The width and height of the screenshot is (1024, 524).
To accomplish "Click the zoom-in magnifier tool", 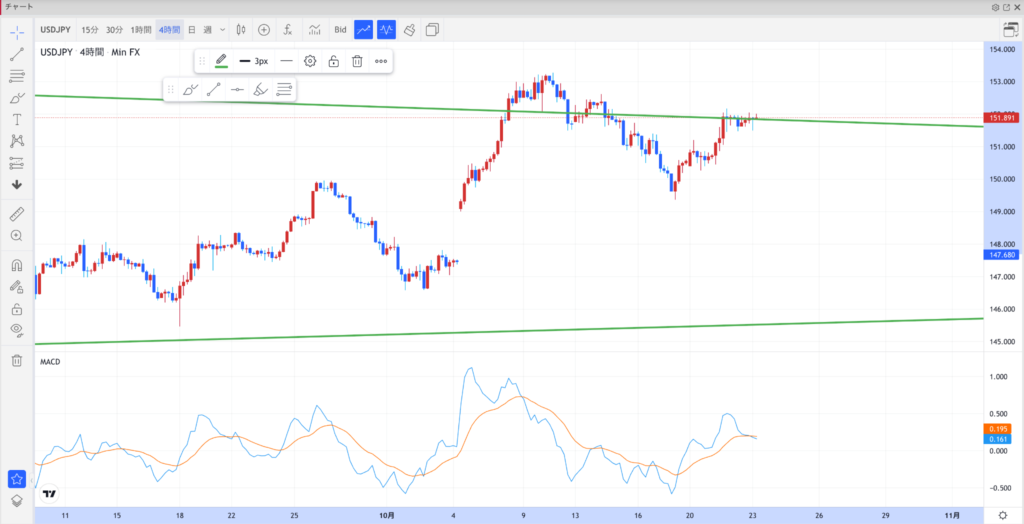I will pyautogui.click(x=17, y=236).
